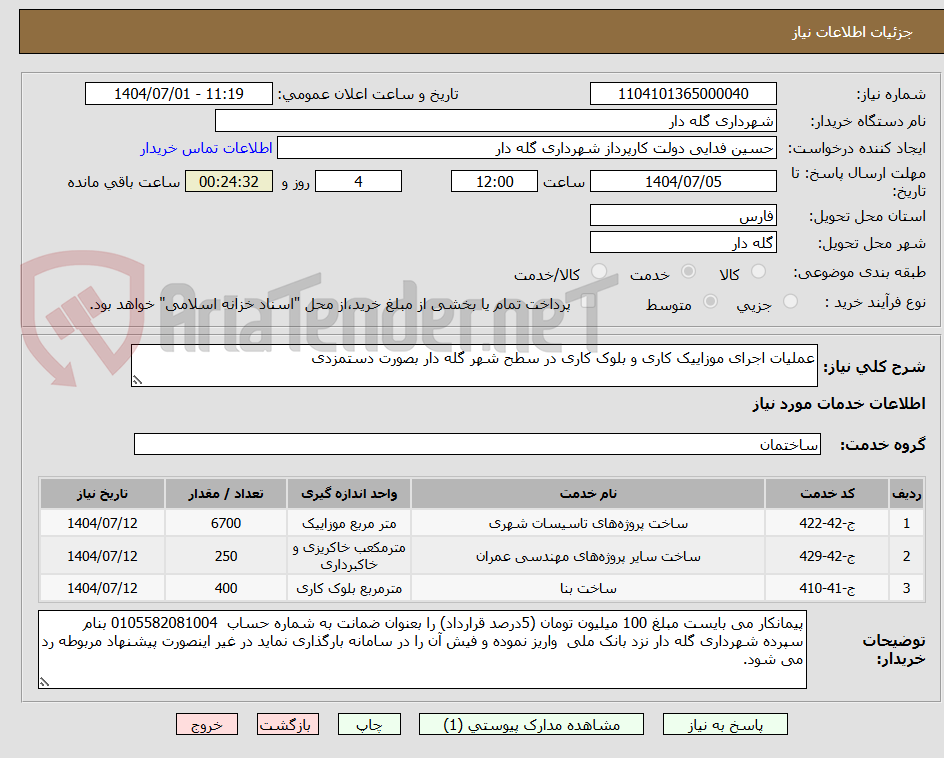Click the buyer name field شهرداری گله دار
944x758 pixels.
495,121
